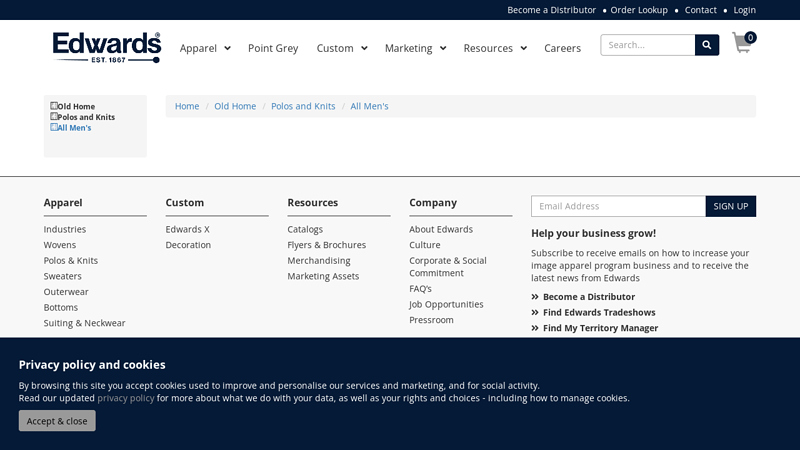This screenshot has height=450, width=800.
Task: Open Wovens footer link
Action: [x=60, y=245]
